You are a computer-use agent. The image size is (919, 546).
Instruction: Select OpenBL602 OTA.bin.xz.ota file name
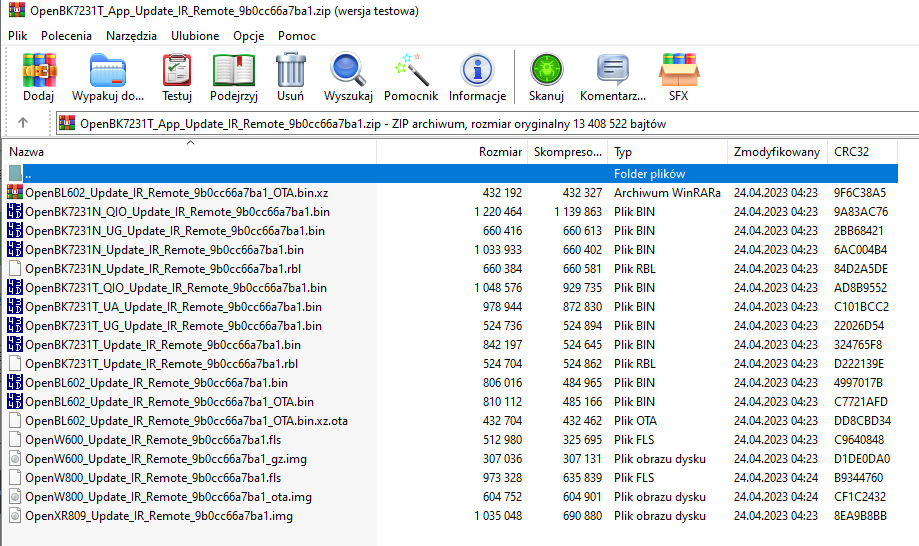tap(186, 421)
